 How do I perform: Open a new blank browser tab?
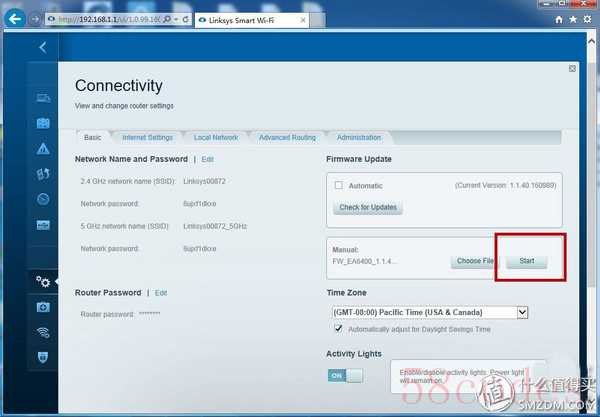317,20
